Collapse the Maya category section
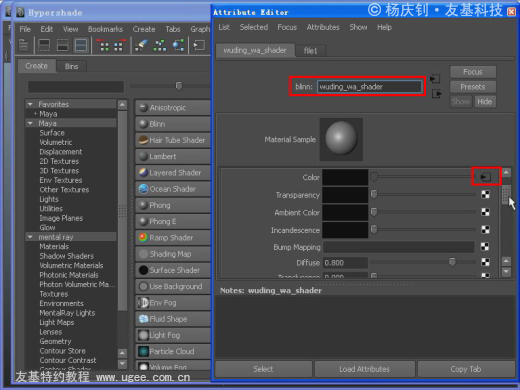 (30, 123)
